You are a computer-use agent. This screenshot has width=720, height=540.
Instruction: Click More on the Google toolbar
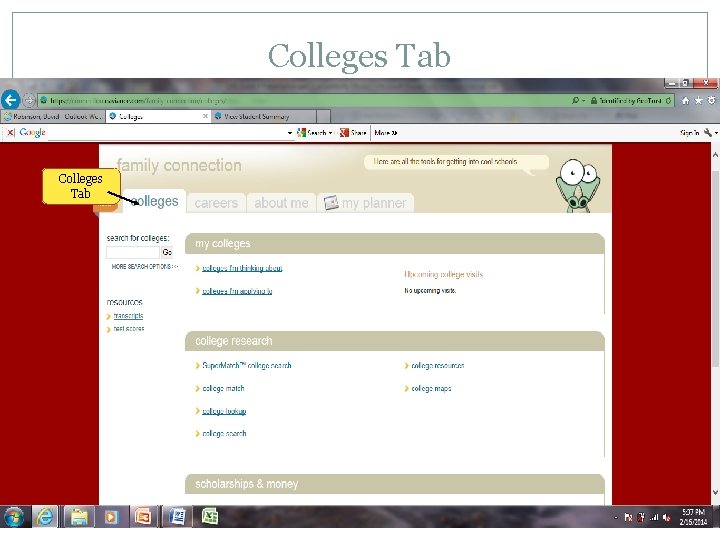click(x=385, y=133)
